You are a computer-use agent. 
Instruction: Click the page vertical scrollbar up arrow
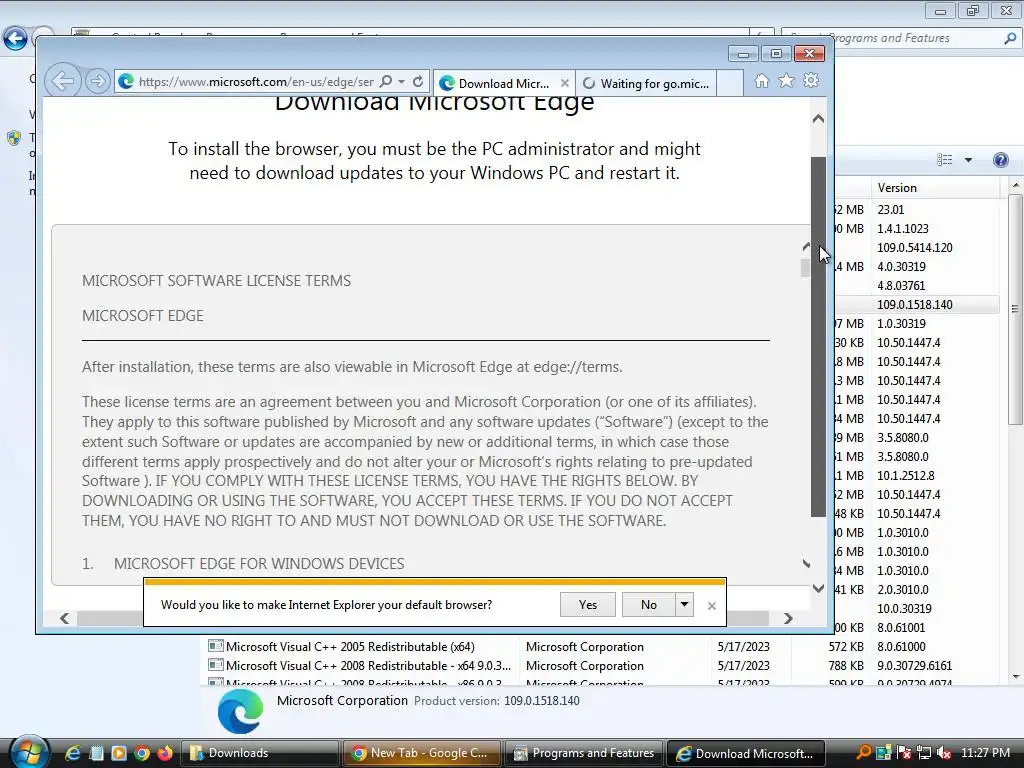tap(818, 119)
